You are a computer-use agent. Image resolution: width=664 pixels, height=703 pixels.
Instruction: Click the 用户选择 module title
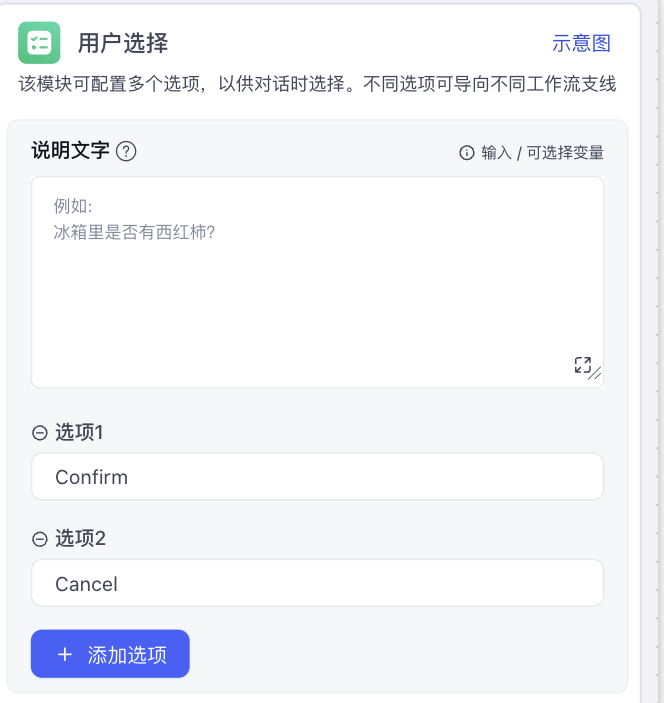point(123,43)
